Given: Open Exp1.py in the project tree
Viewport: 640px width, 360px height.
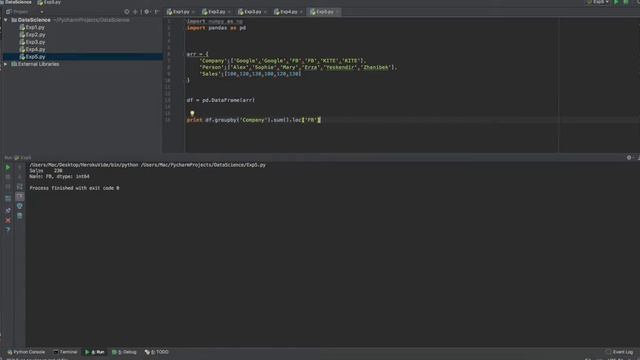Looking at the screenshot, I should (x=32, y=27).
